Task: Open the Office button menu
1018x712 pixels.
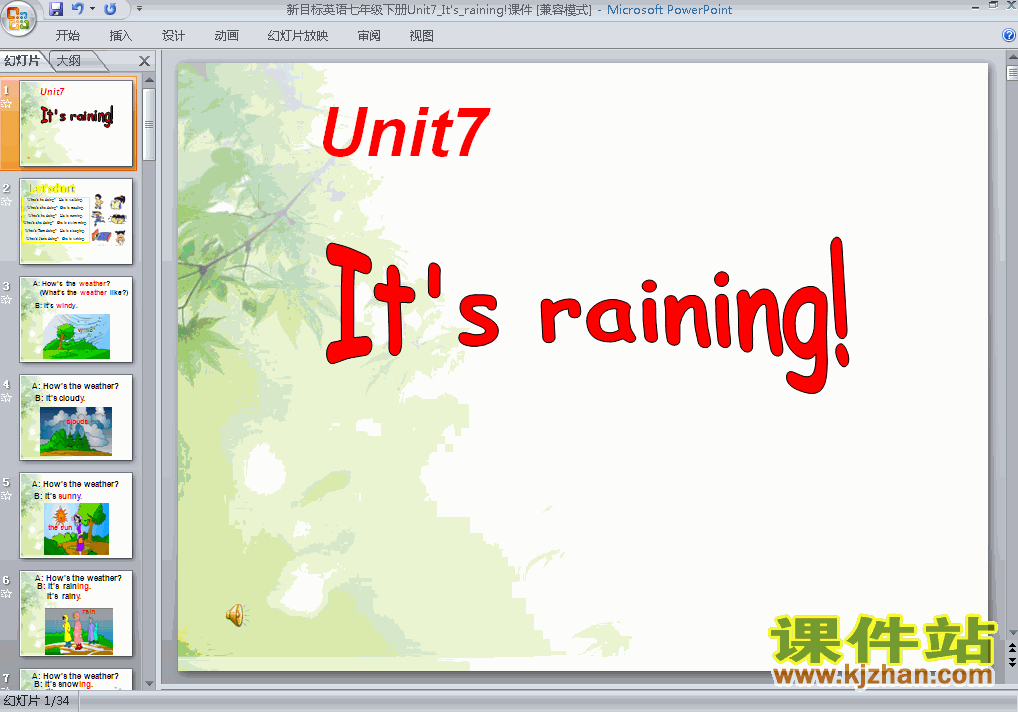Action: coord(18,18)
